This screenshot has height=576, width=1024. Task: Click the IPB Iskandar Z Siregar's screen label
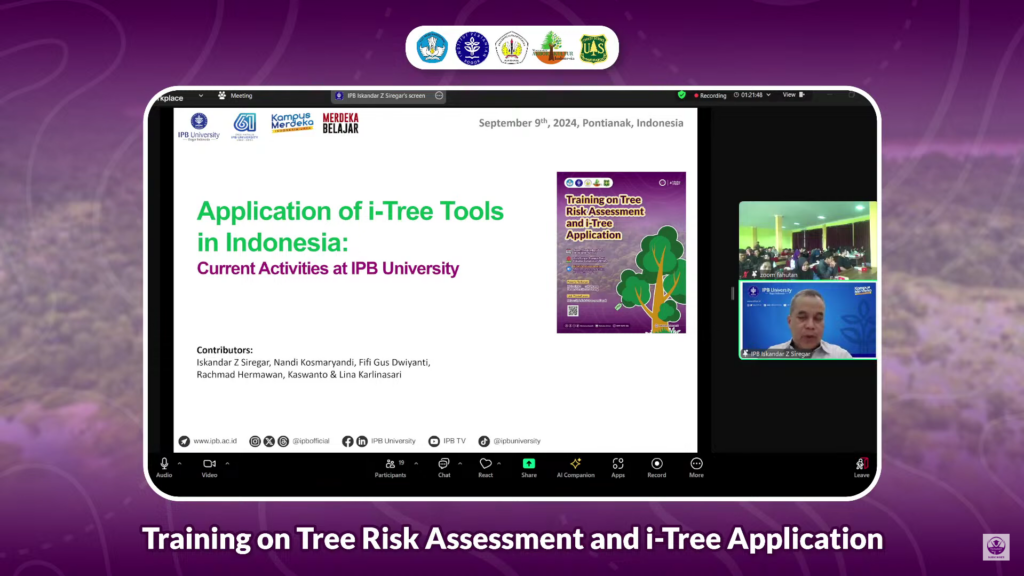click(x=386, y=95)
